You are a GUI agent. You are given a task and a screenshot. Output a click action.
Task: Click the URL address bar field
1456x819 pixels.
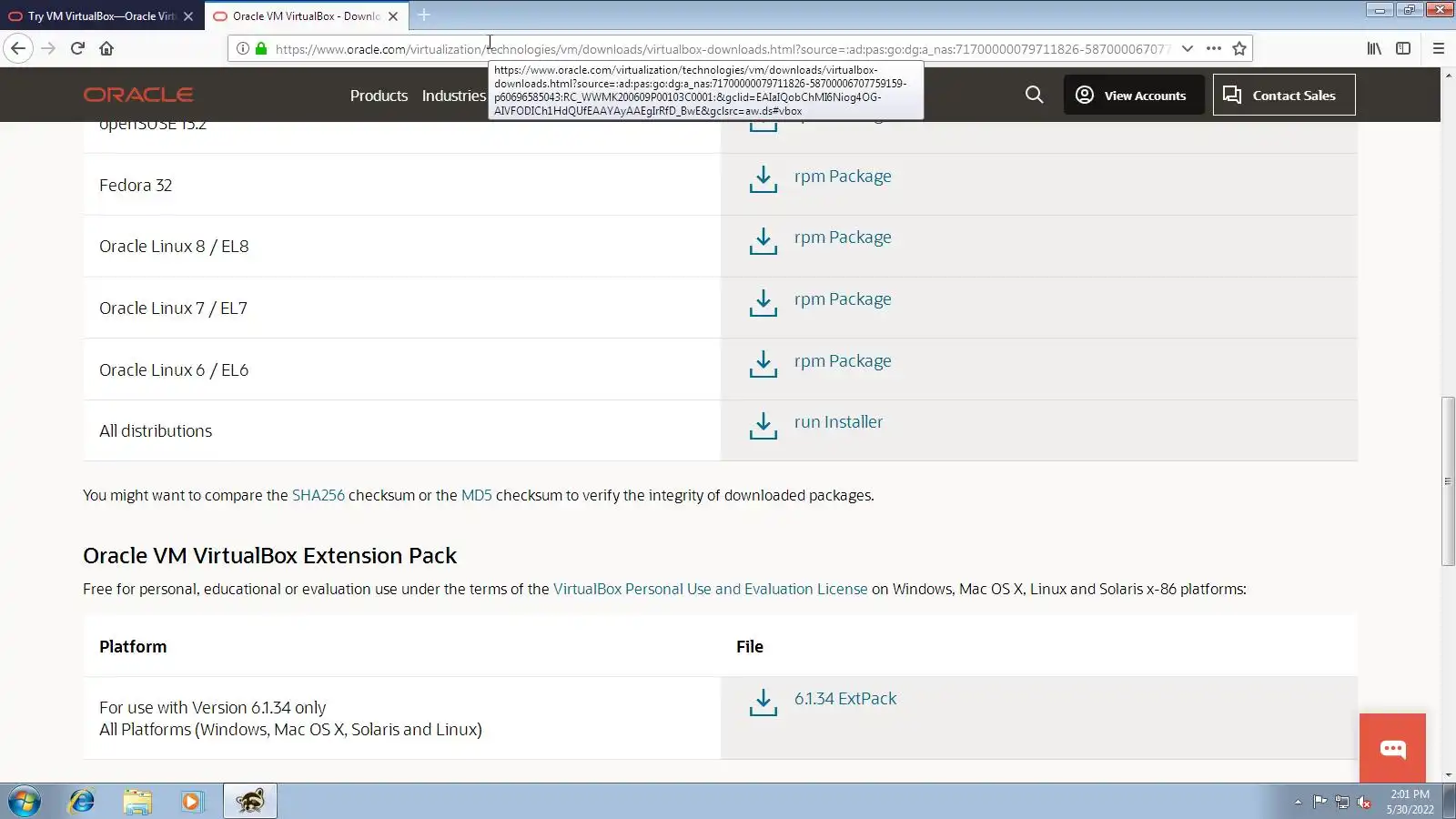[722, 48]
